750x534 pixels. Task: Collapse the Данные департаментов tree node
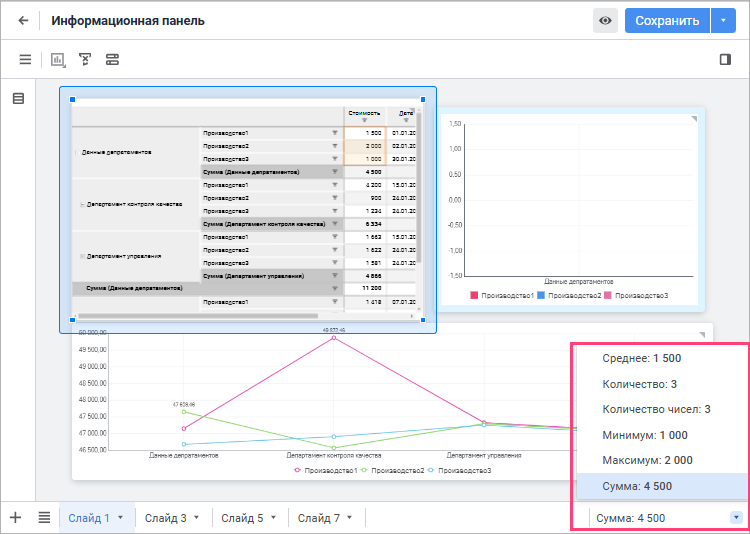(x=78, y=153)
